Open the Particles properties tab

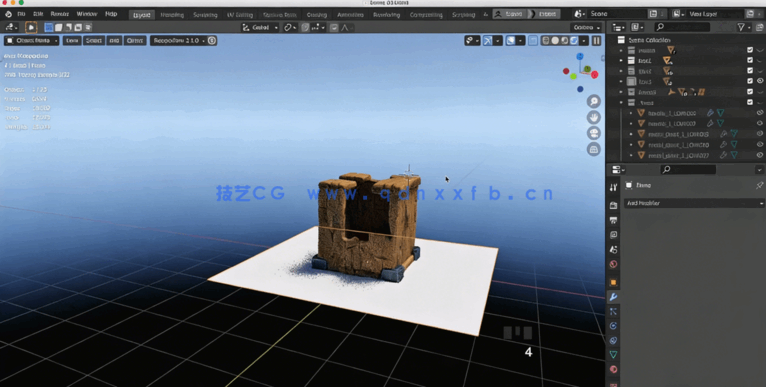click(x=613, y=311)
